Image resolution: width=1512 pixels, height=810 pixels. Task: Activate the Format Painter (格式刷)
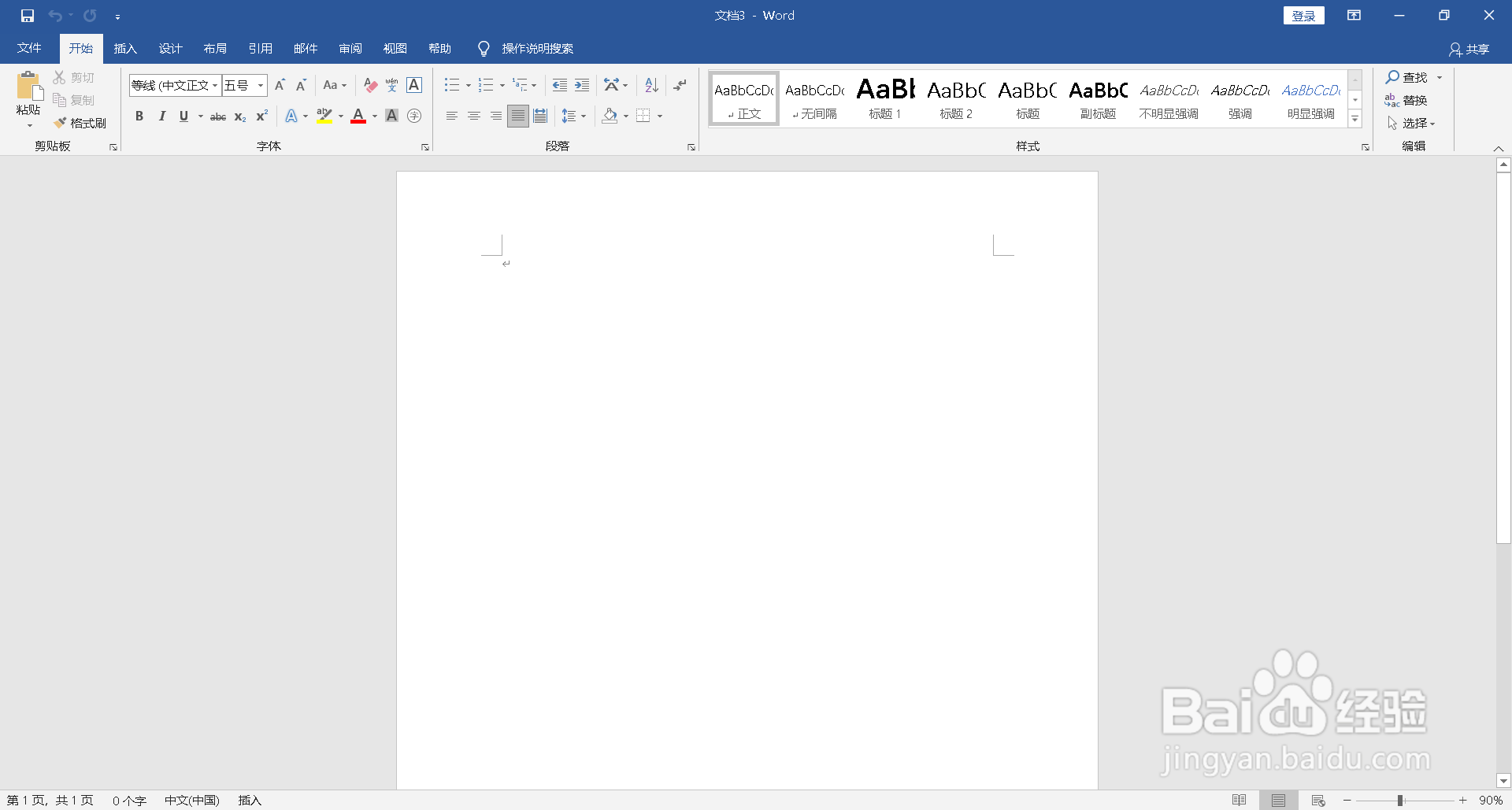tap(80, 123)
